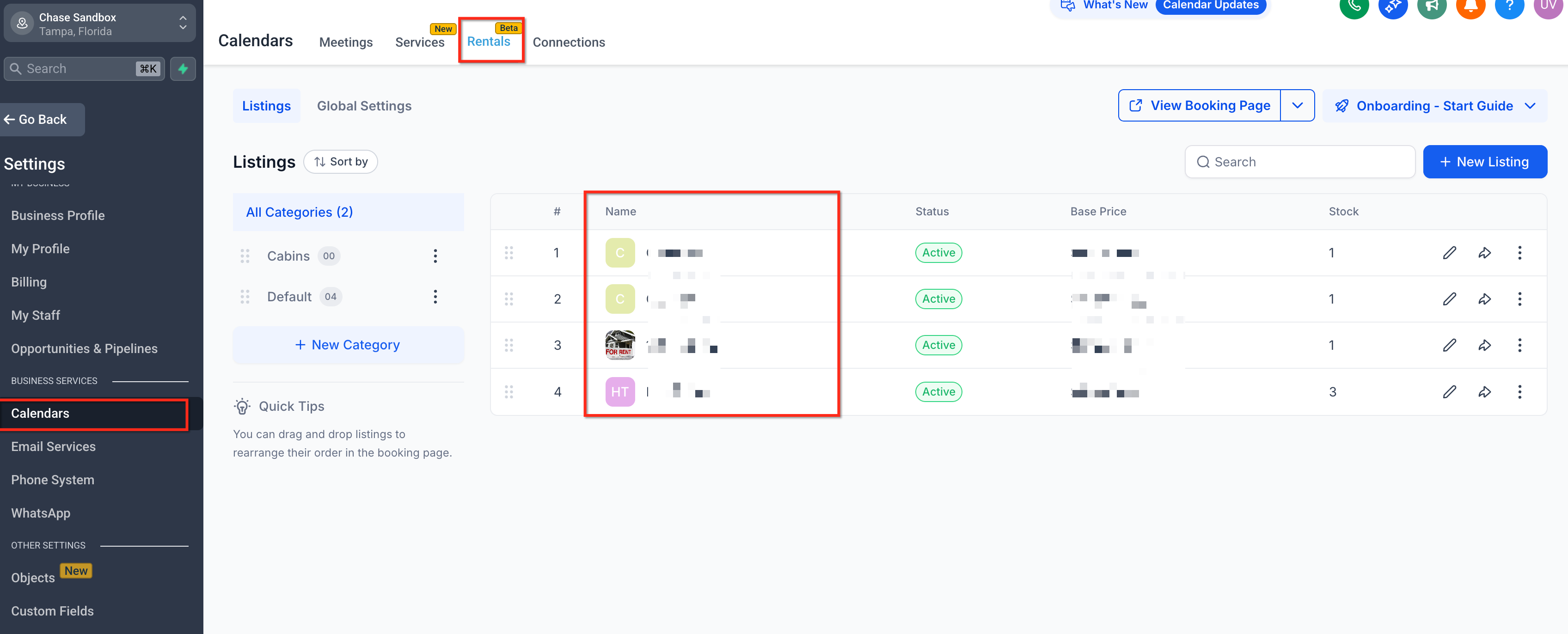Switch to the Global Settings tab

364,106
